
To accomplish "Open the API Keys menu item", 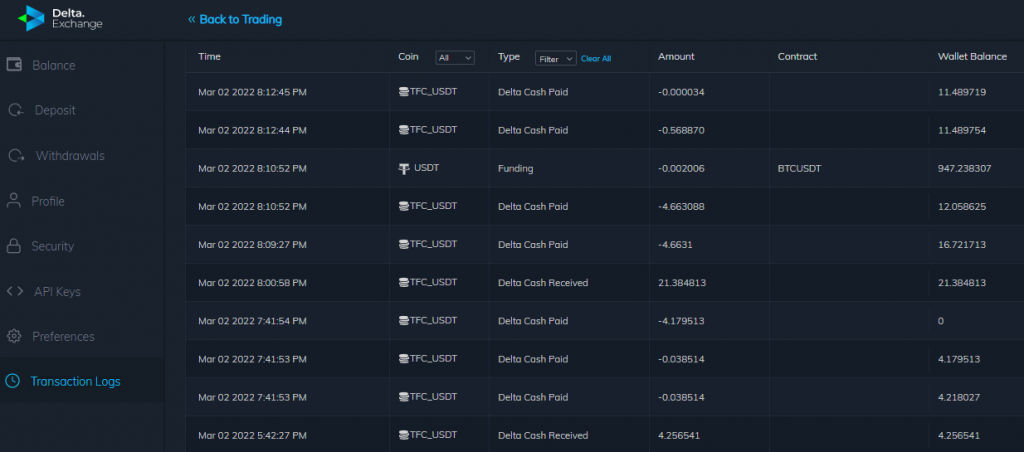I will tap(57, 291).
